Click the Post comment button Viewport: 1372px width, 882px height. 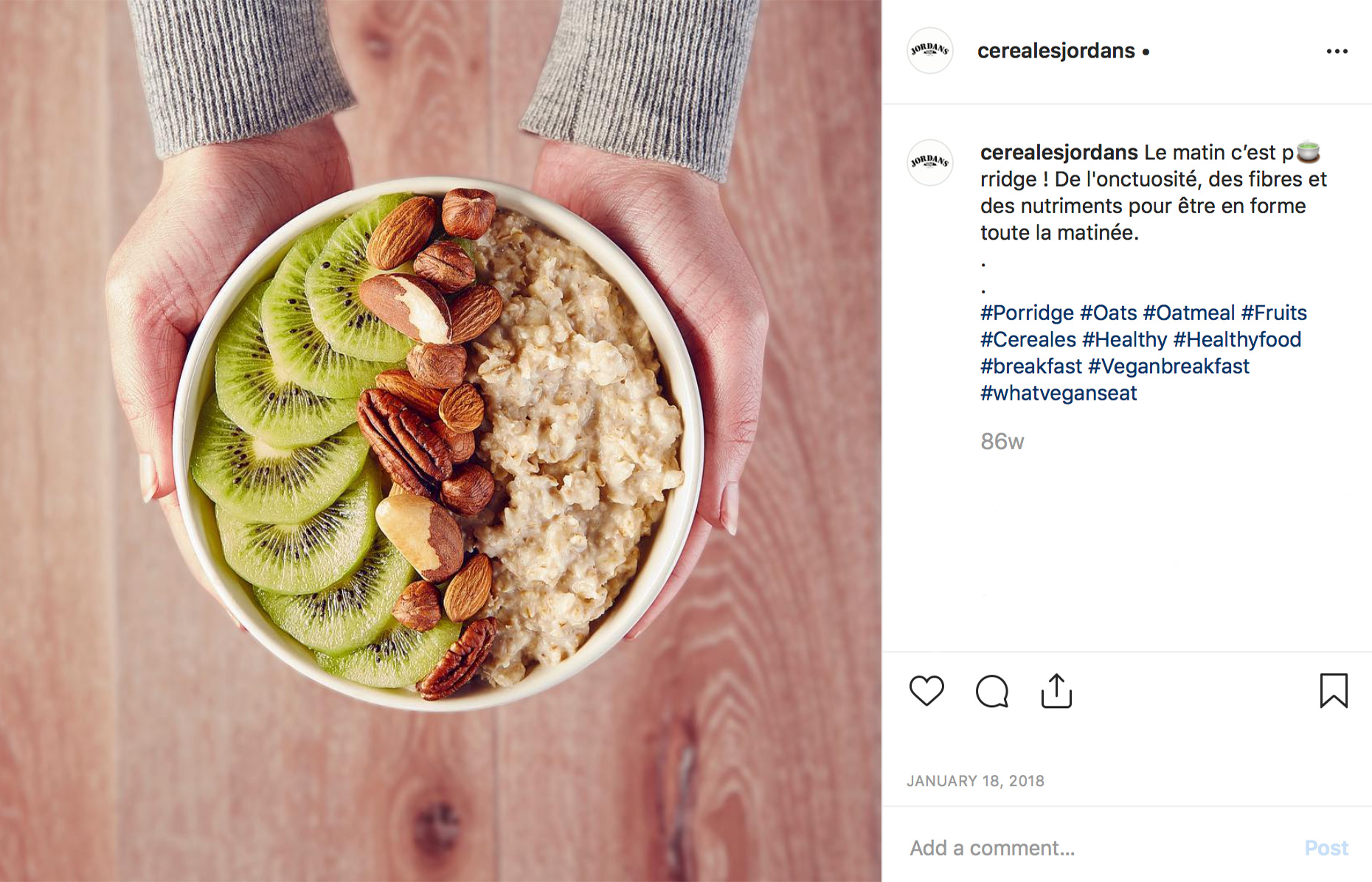[x=1326, y=848]
